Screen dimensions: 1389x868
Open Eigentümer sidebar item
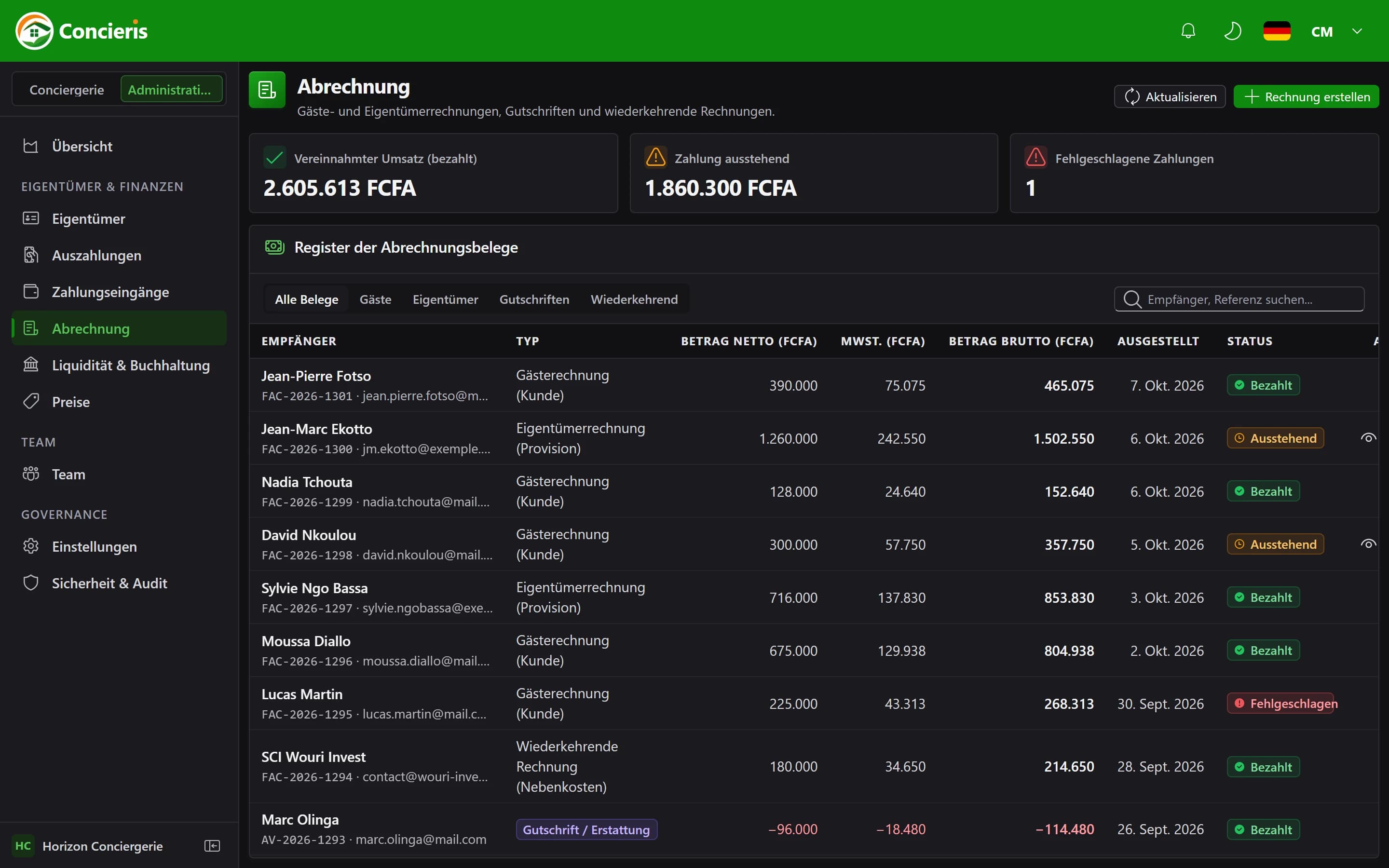coord(119,219)
